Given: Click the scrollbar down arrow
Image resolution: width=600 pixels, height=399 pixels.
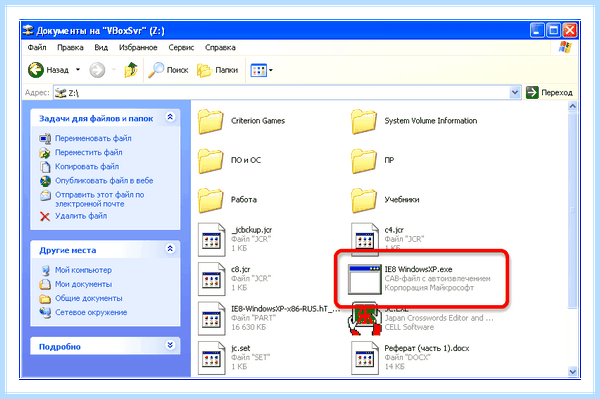Looking at the screenshot, I should click(x=572, y=371).
